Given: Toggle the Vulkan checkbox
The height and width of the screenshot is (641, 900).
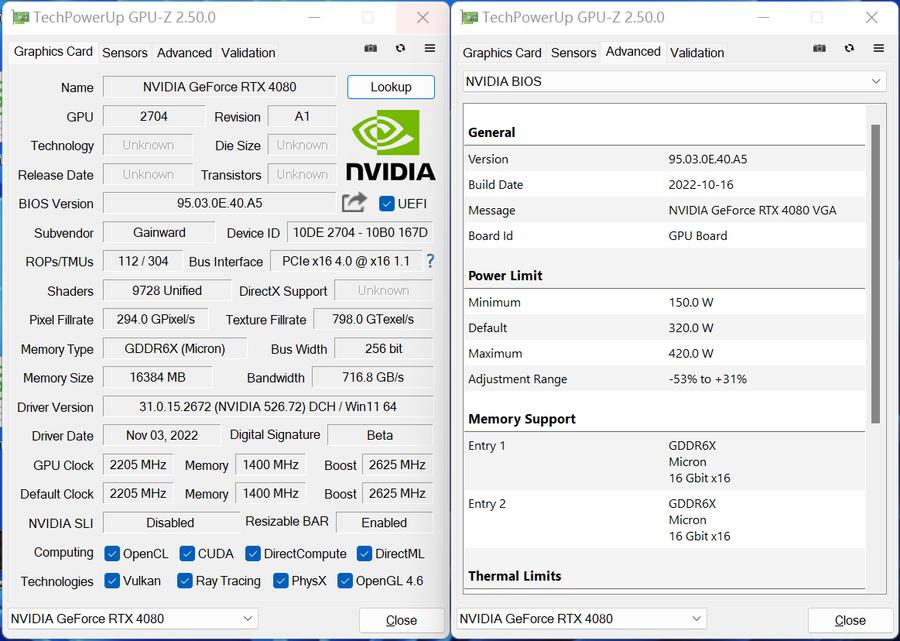Looking at the screenshot, I should coord(112,581).
